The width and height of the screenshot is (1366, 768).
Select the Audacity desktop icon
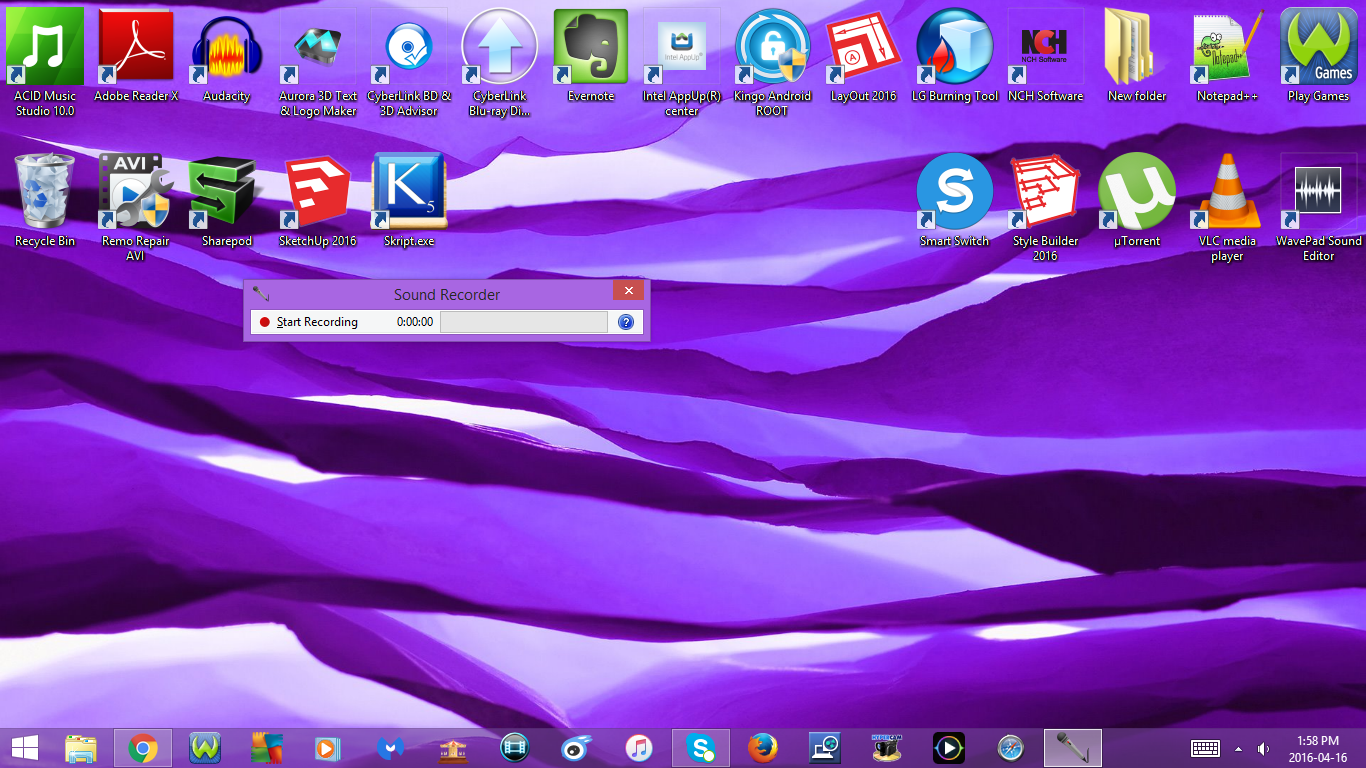pos(227,56)
